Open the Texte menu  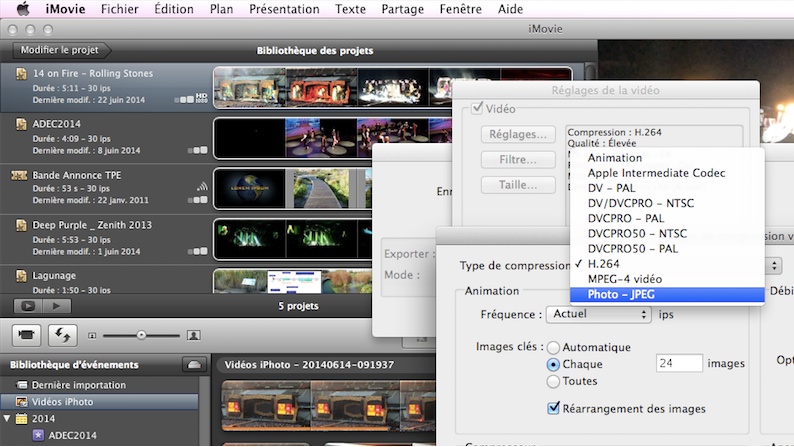tap(350, 9)
